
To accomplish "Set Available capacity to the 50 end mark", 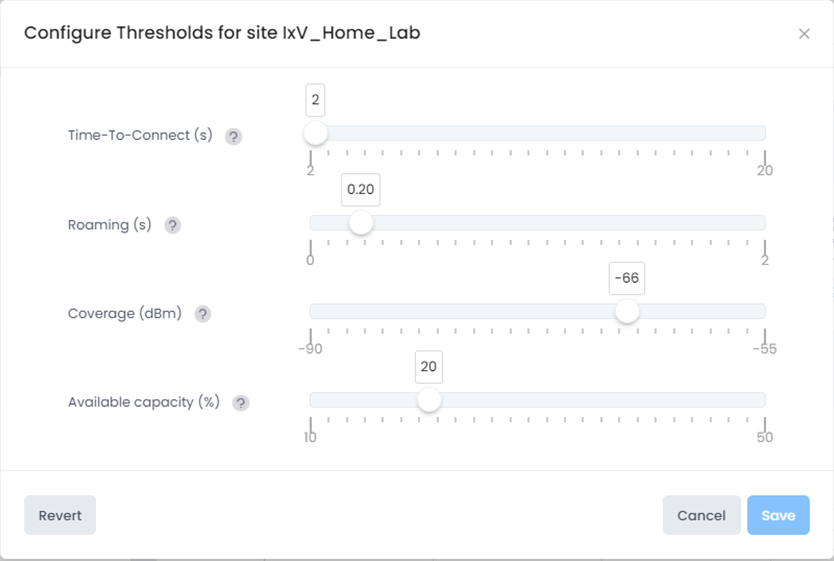I will pyautogui.click(x=765, y=400).
